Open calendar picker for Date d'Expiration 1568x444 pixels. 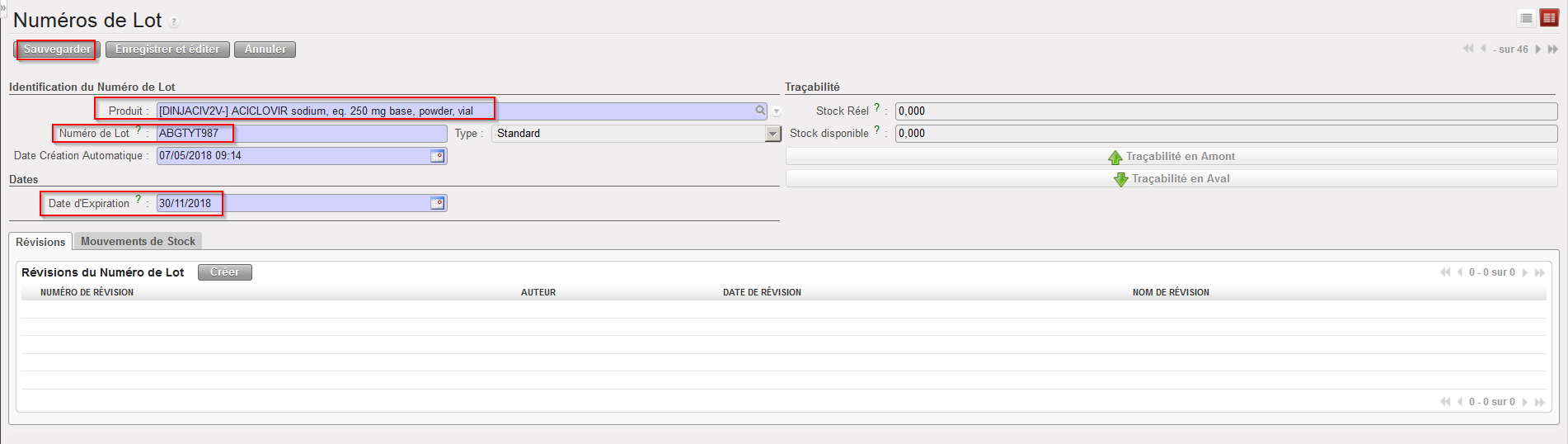[x=437, y=203]
